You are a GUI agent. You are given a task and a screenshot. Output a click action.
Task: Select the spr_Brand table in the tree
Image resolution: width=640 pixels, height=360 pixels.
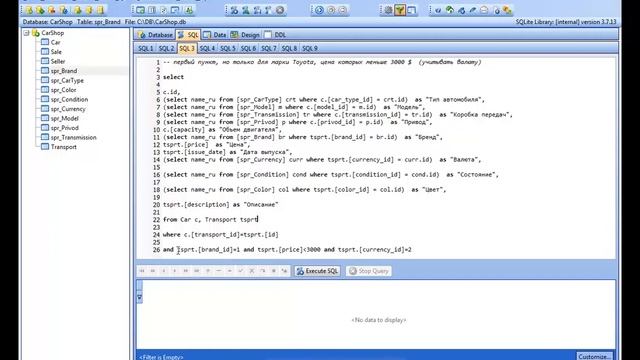coord(64,71)
